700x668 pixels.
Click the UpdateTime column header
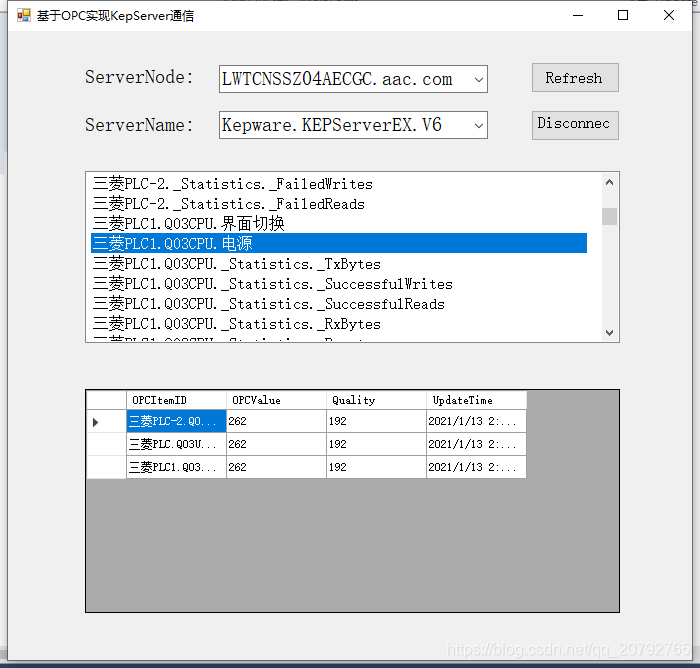point(476,400)
